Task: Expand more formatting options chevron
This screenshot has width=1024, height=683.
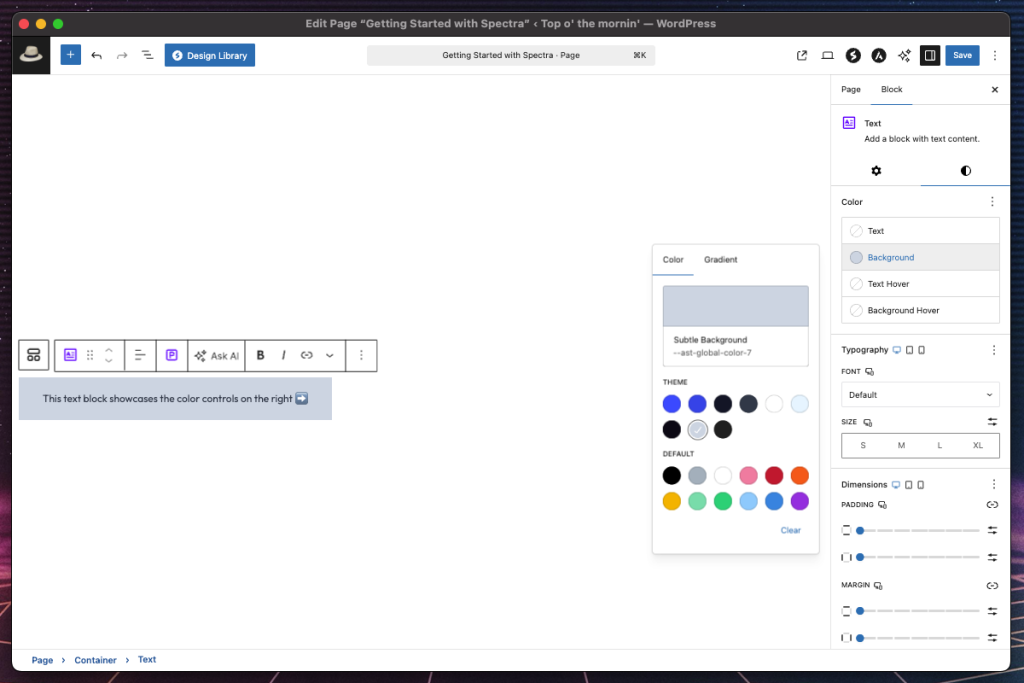Action: [330, 355]
